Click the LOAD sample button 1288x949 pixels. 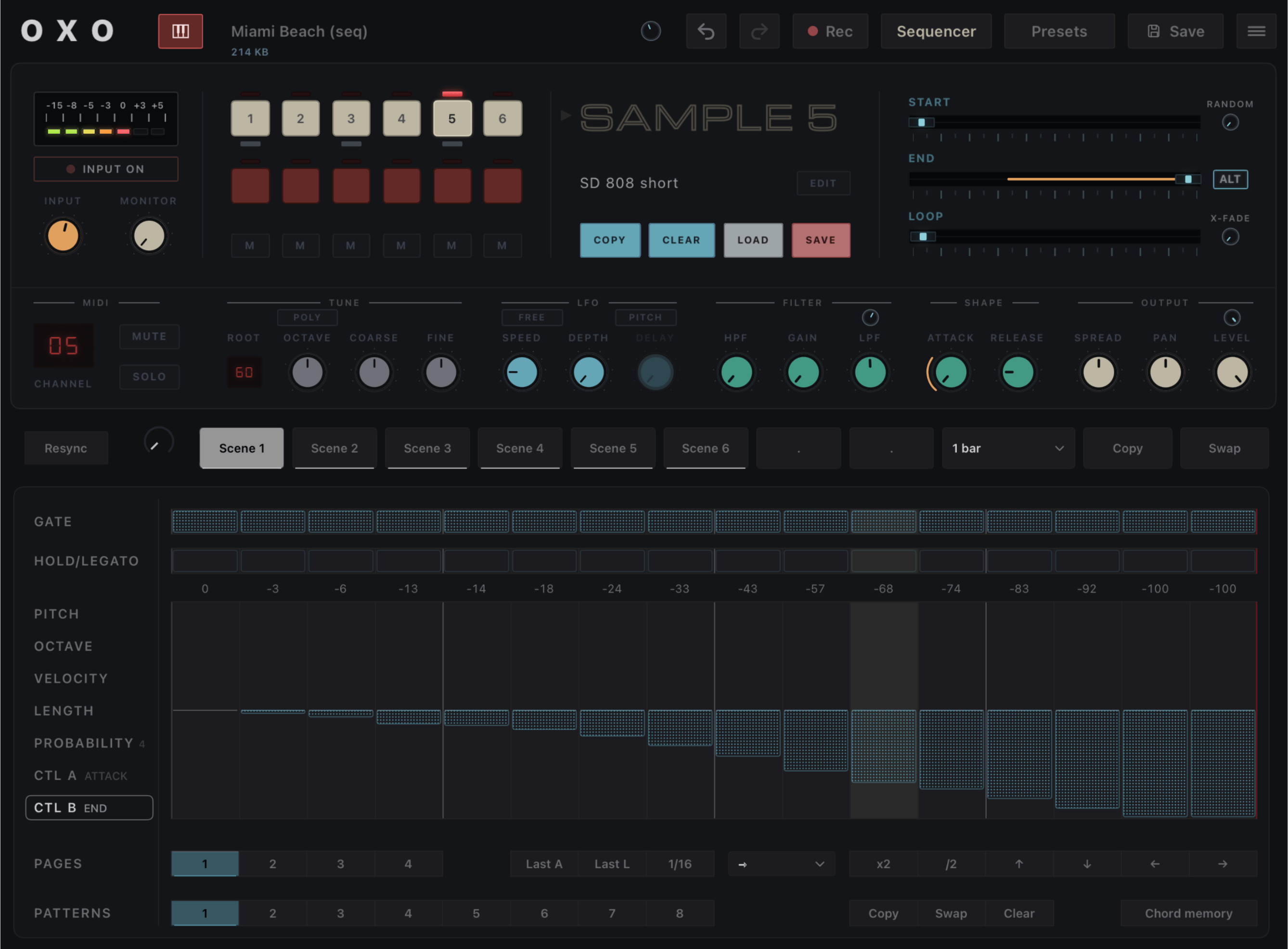753,240
